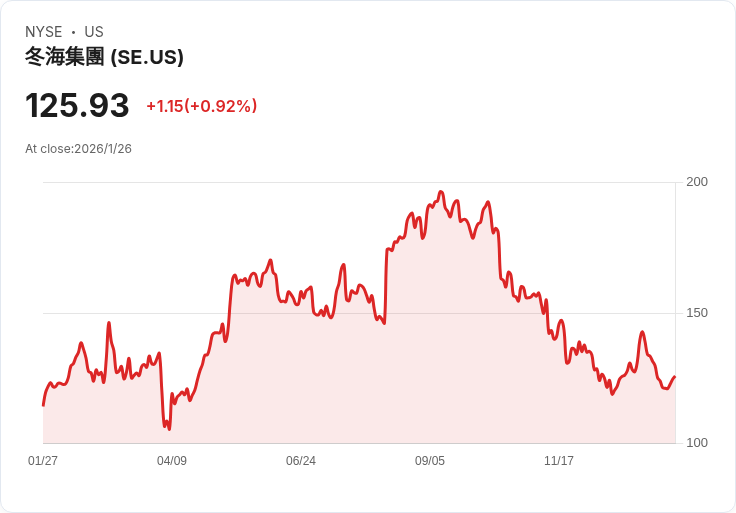Click the chart's highest peak near 200
The image size is (736, 513).
click(441, 192)
